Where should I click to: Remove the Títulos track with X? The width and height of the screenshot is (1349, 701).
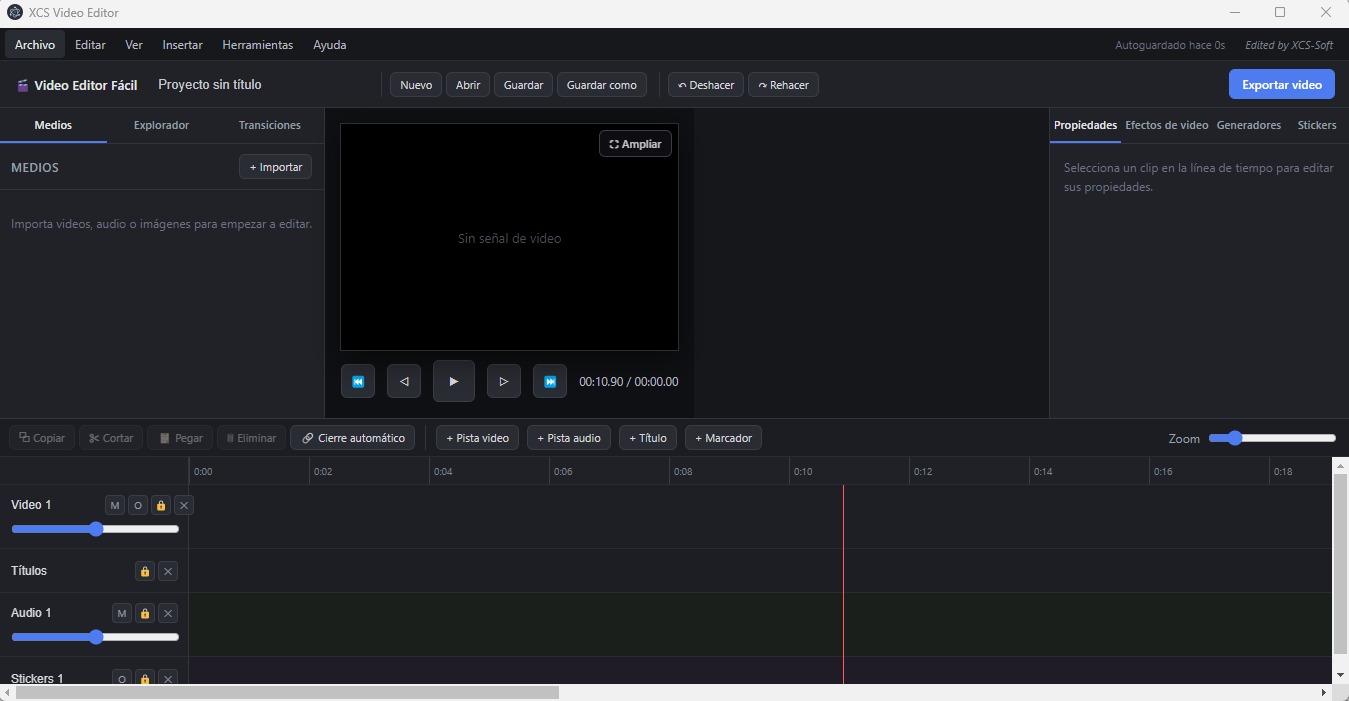point(168,571)
